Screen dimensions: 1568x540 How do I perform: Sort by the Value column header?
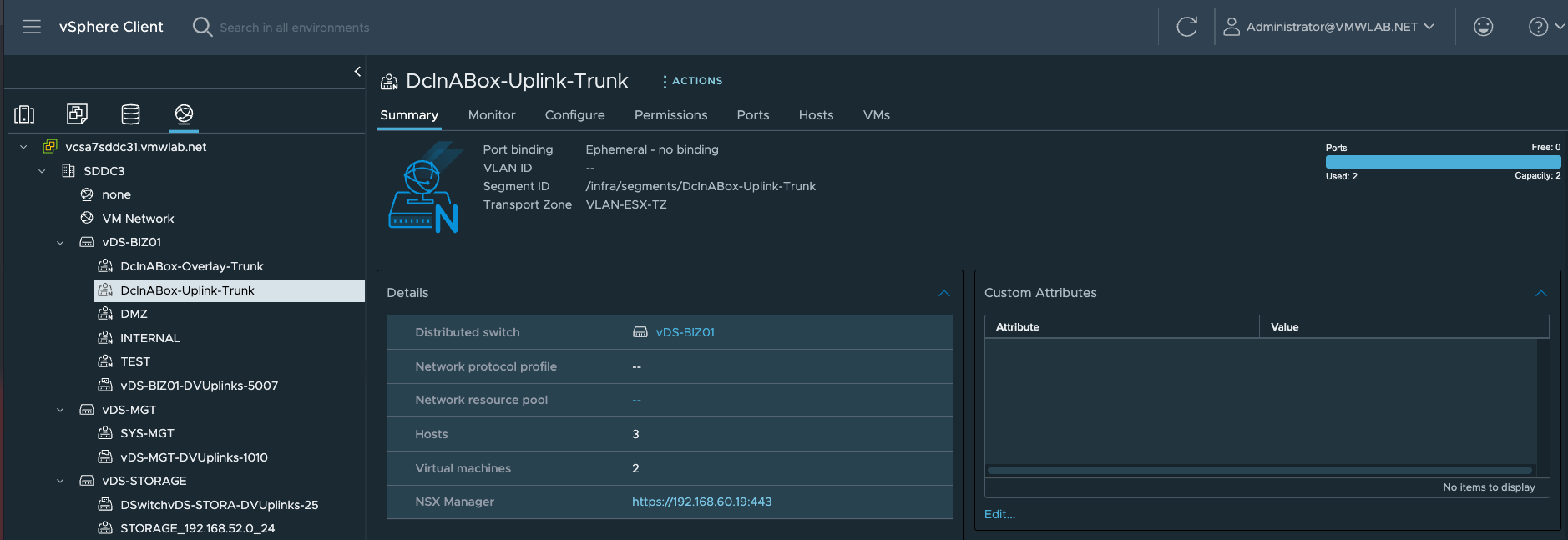pyautogui.click(x=1404, y=327)
